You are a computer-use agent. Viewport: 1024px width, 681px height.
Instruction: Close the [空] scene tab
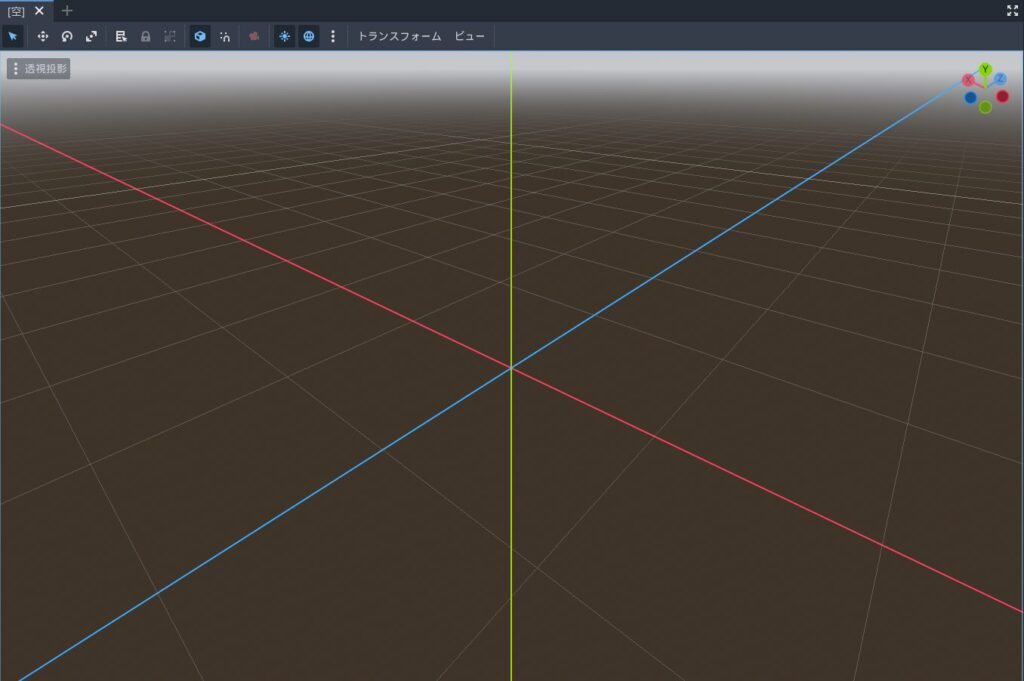[39, 10]
